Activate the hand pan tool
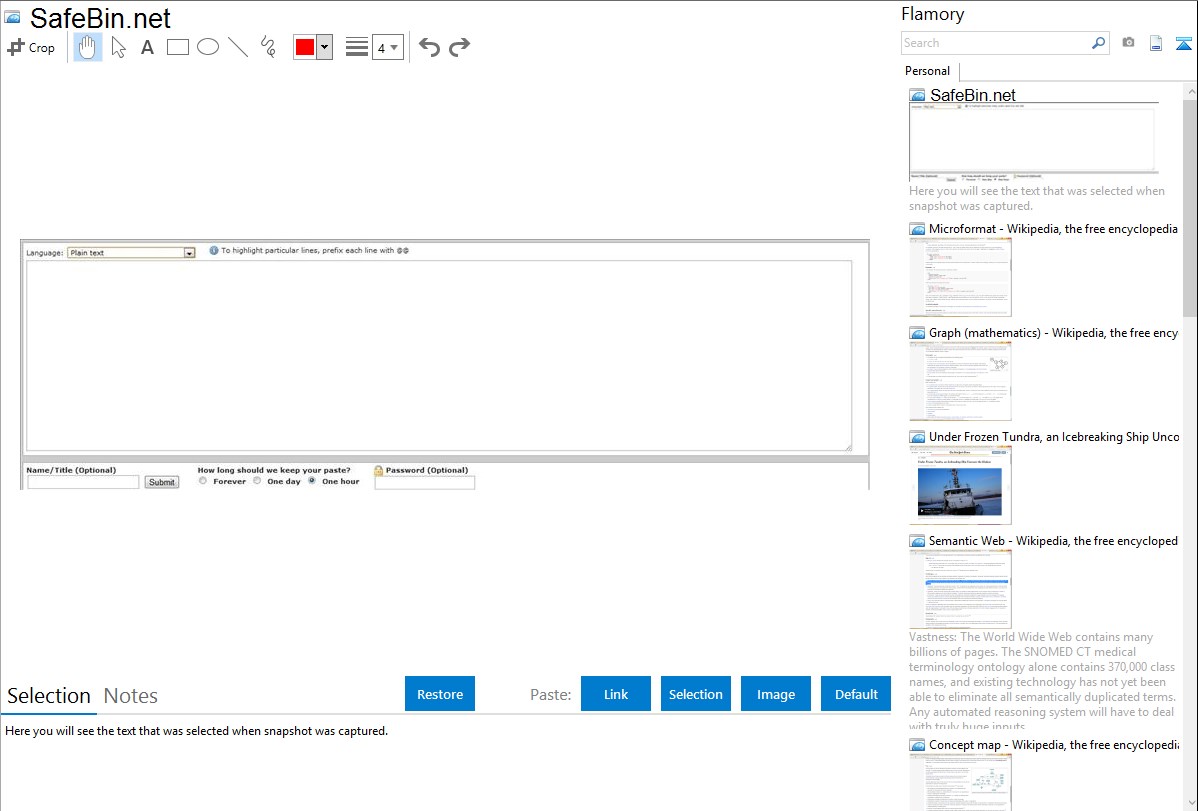1198x811 pixels. pos(87,47)
